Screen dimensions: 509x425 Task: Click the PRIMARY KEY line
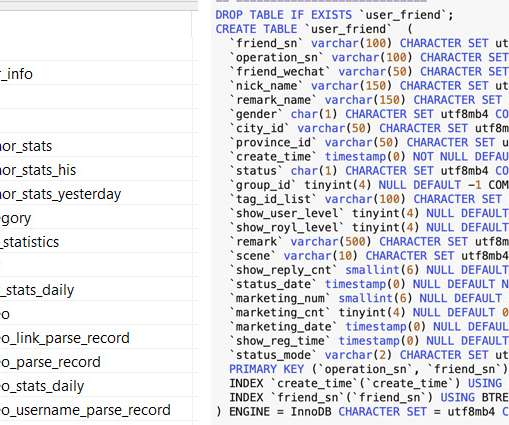[369, 369]
